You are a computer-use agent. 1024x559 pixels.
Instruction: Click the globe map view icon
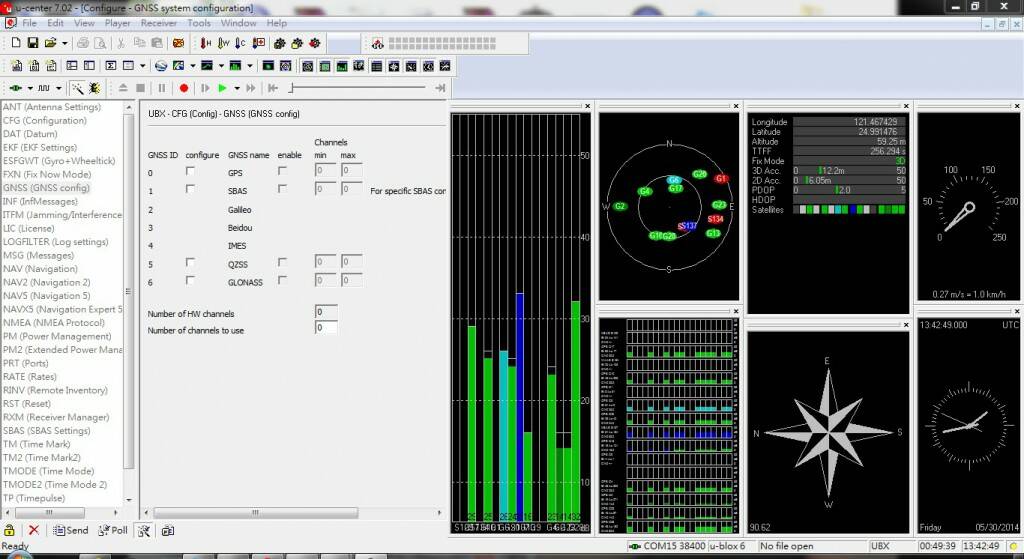pos(160,66)
